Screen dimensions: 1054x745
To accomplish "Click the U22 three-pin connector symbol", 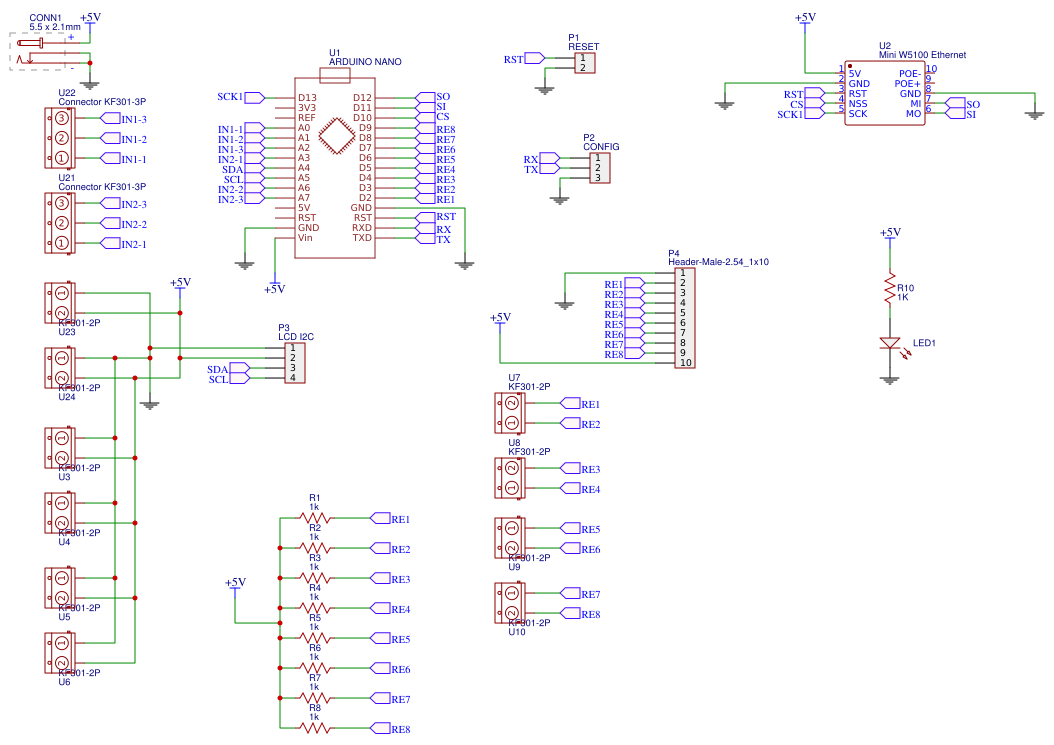I will click(x=58, y=138).
